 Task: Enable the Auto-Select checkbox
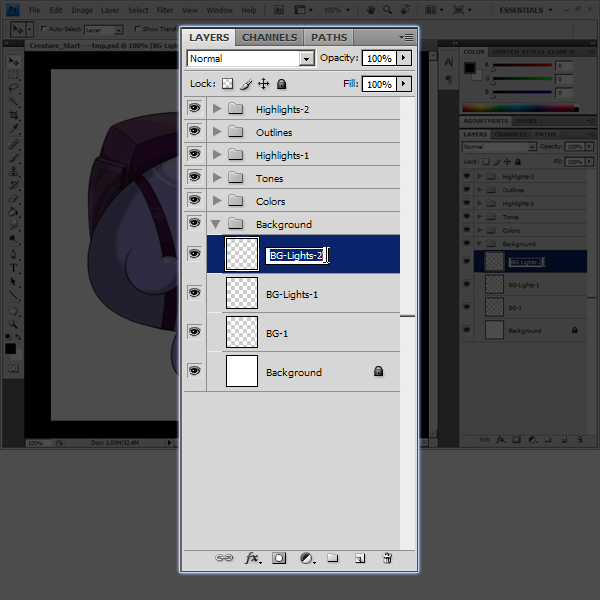44,29
